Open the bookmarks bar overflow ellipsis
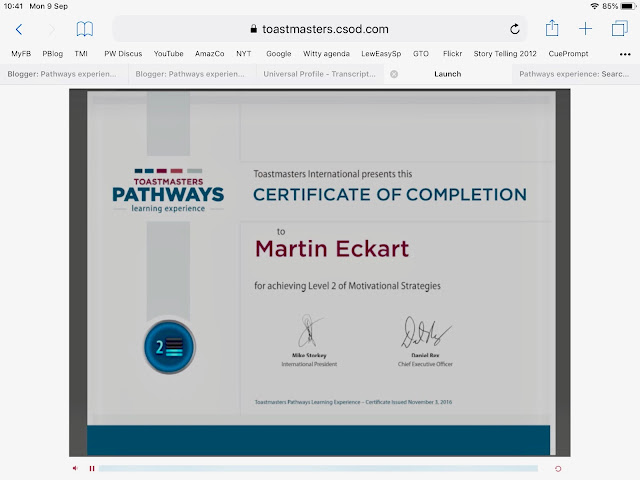The height and width of the screenshot is (480, 640). pos(625,54)
